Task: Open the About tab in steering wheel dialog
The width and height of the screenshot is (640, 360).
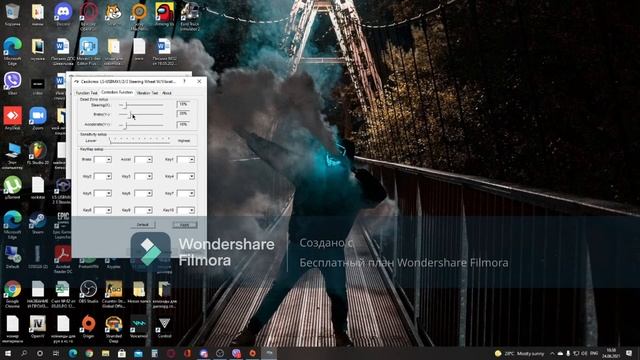Action: tap(167, 93)
